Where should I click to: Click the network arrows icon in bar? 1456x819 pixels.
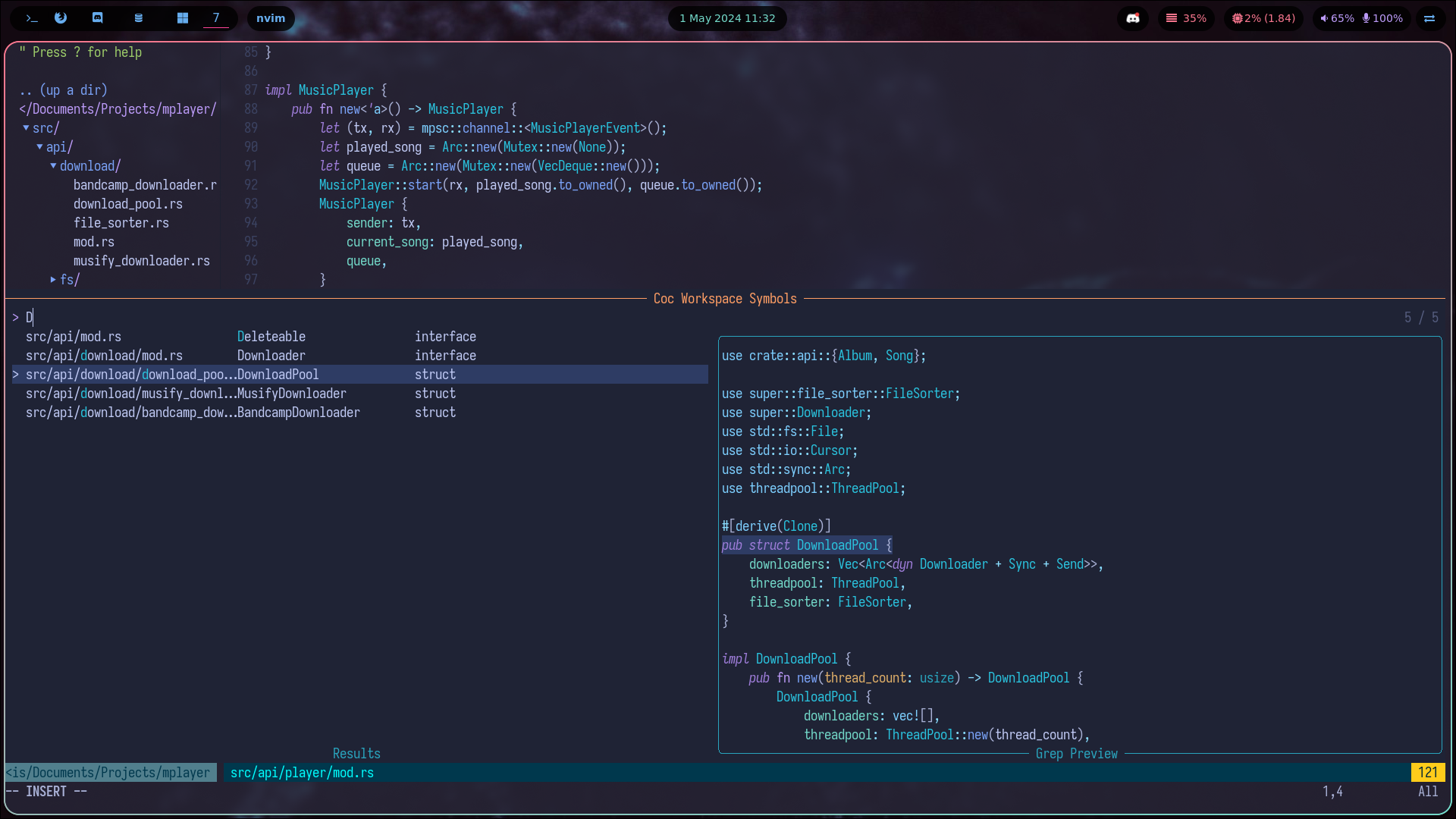tap(1429, 18)
